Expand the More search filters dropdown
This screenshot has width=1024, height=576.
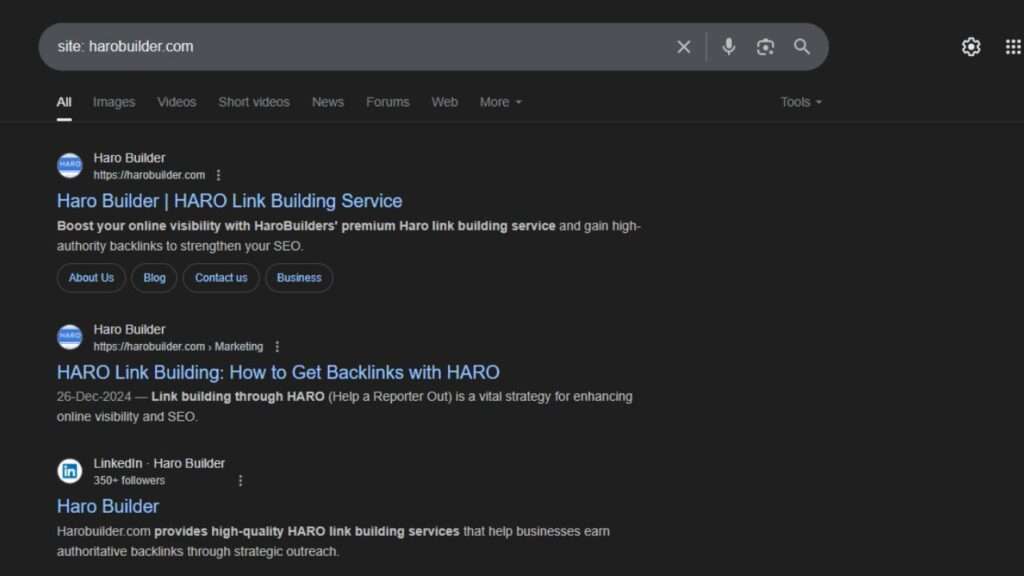(x=500, y=102)
